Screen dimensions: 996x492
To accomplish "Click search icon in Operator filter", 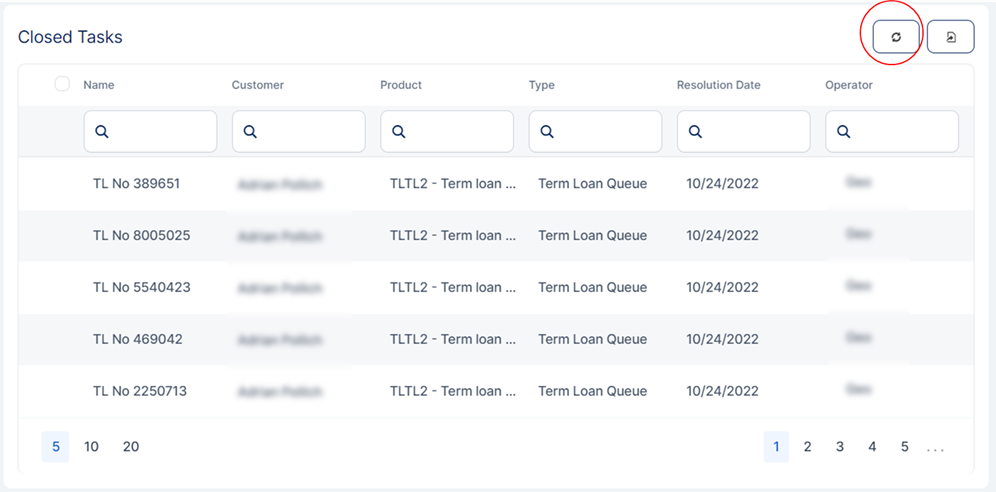I will point(843,132).
